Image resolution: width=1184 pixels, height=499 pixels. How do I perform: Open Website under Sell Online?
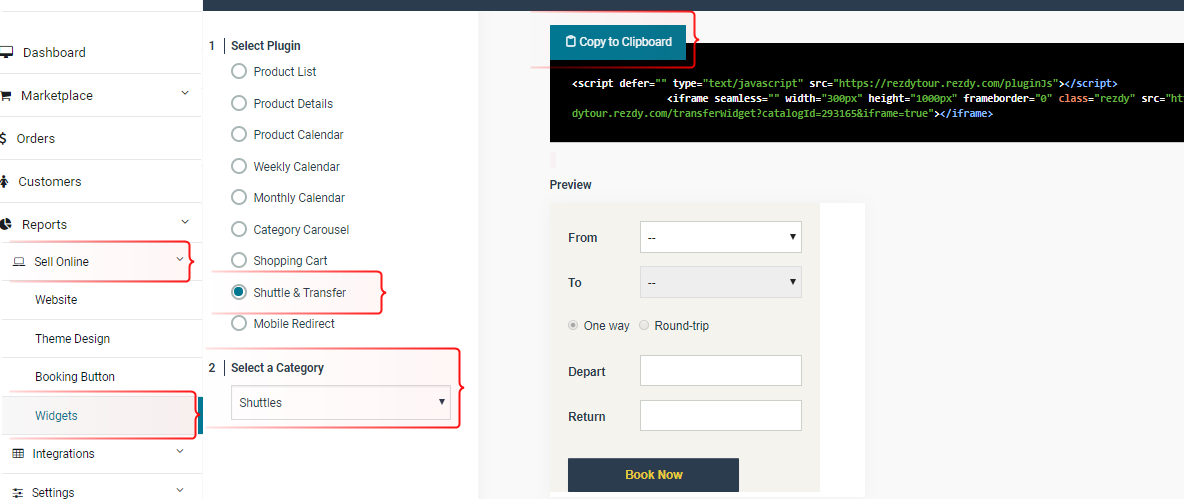coord(56,300)
